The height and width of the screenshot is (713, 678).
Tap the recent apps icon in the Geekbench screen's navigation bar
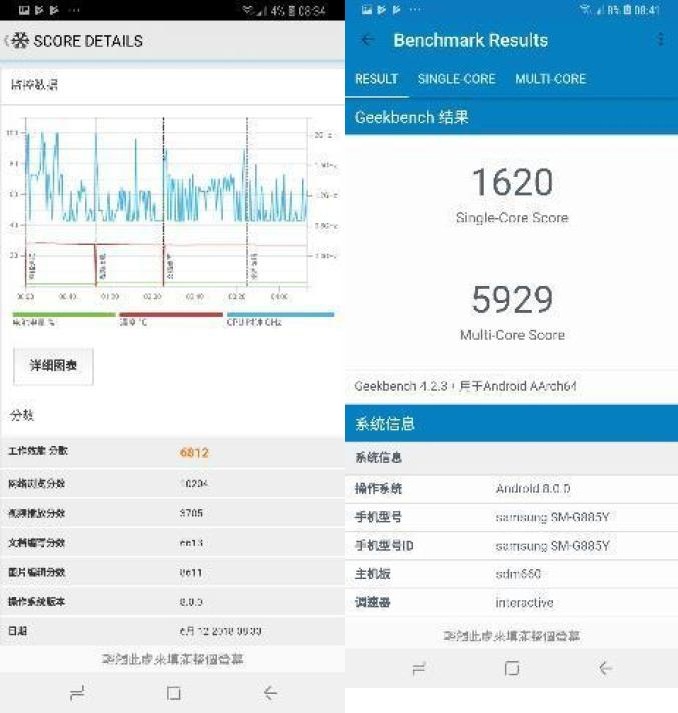coord(418,668)
